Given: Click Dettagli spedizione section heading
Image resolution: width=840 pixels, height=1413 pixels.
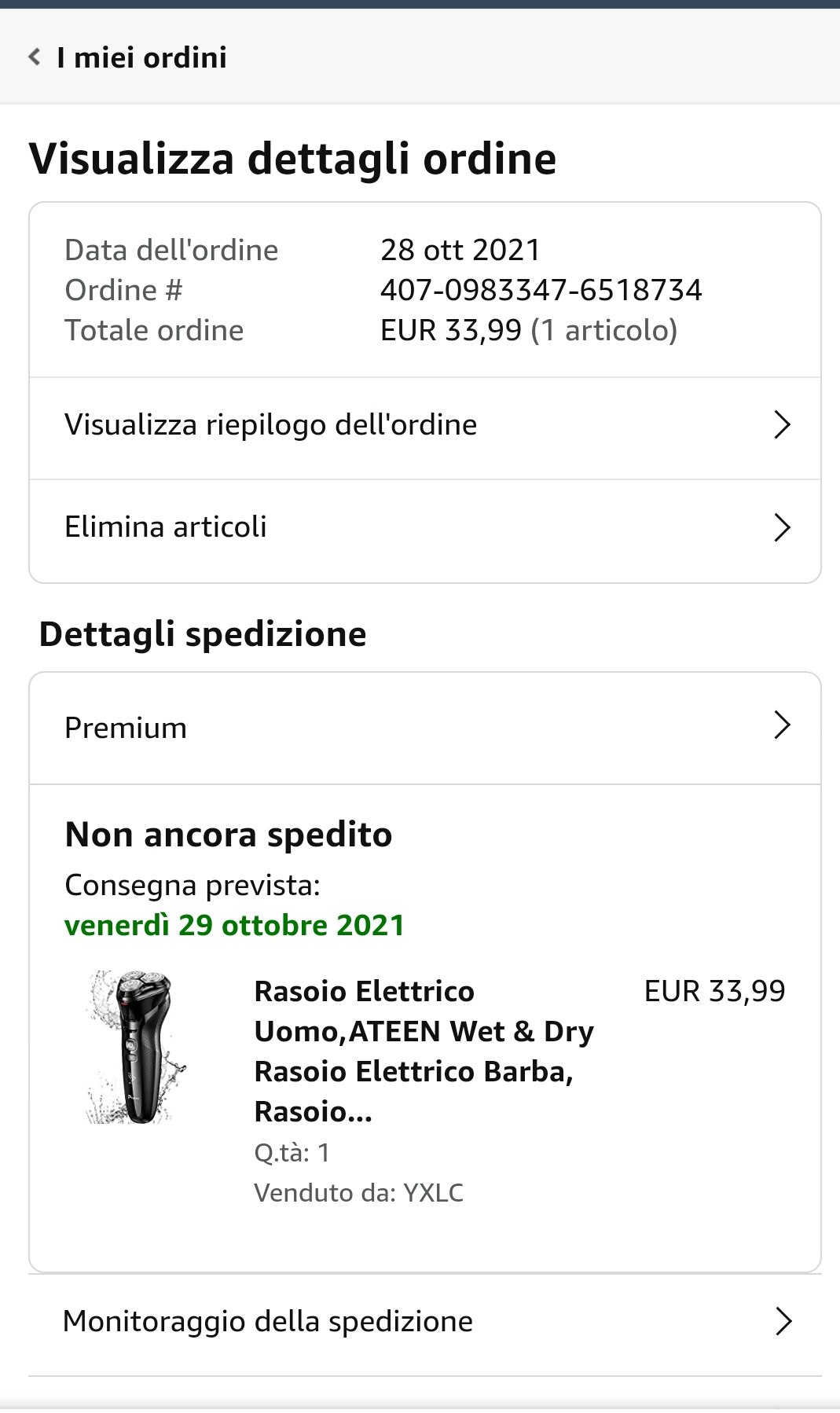Looking at the screenshot, I should coord(203,635).
